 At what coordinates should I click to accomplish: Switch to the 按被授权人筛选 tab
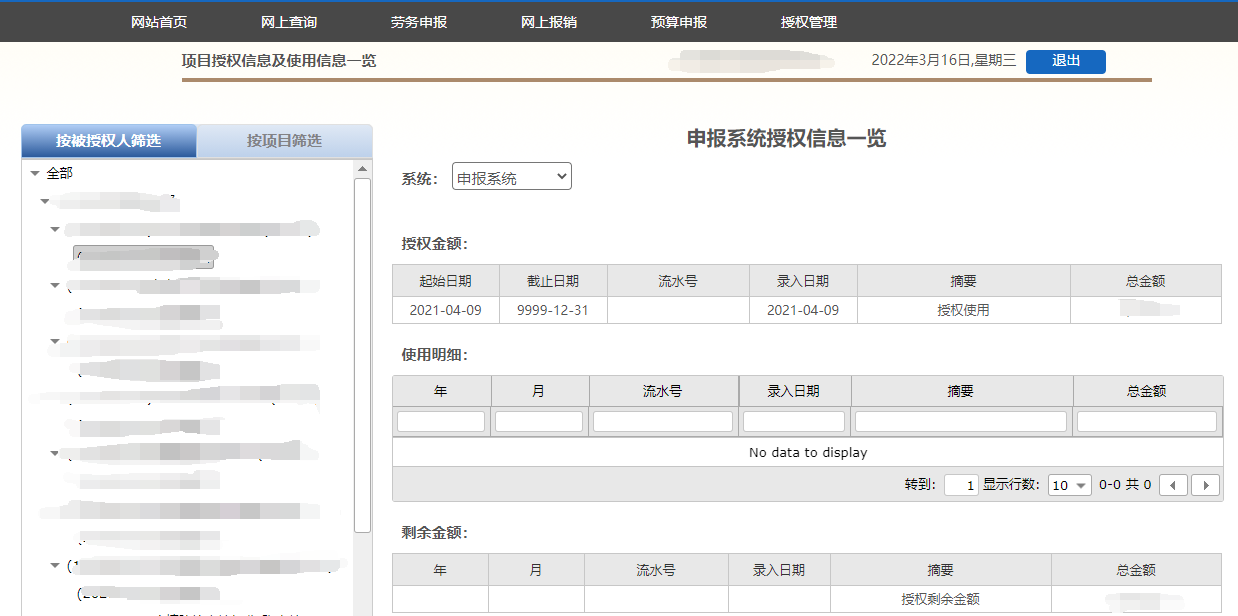click(x=109, y=141)
